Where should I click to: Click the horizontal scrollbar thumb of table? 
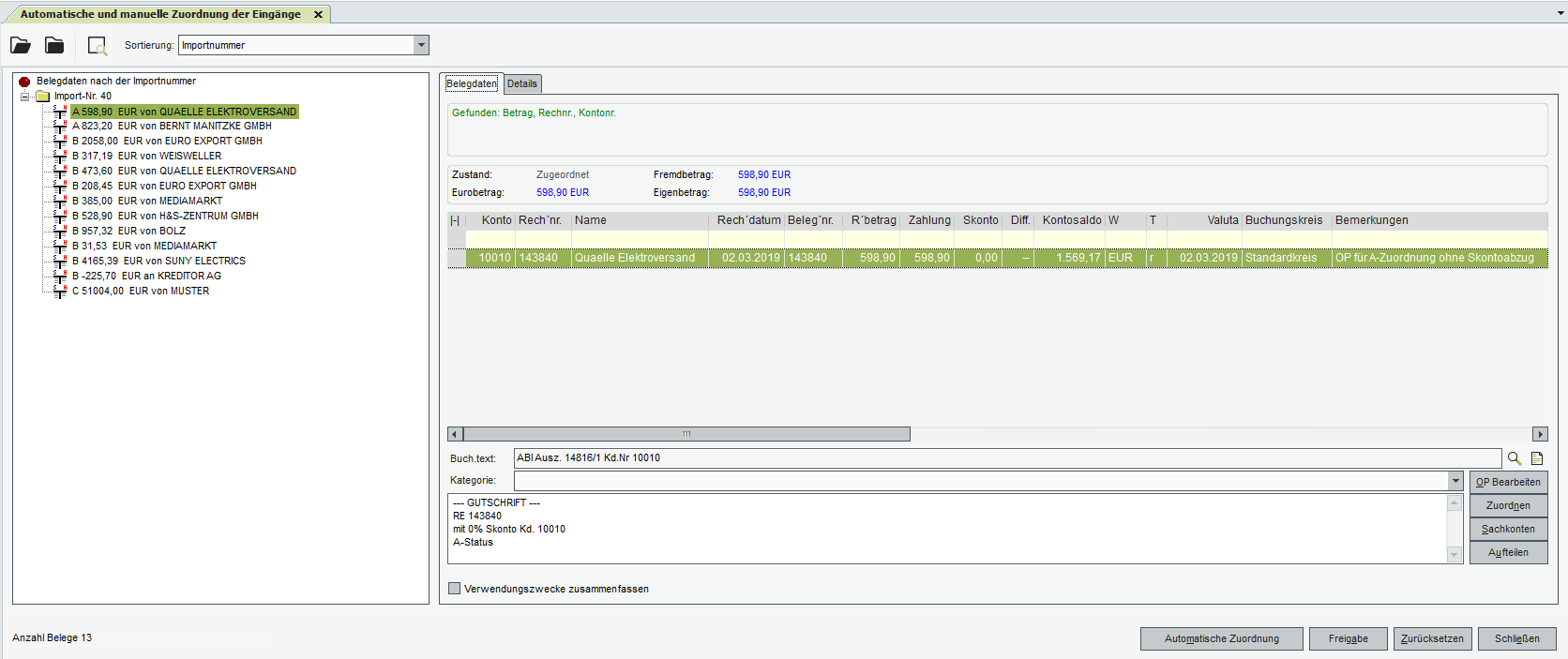tap(686, 434)
